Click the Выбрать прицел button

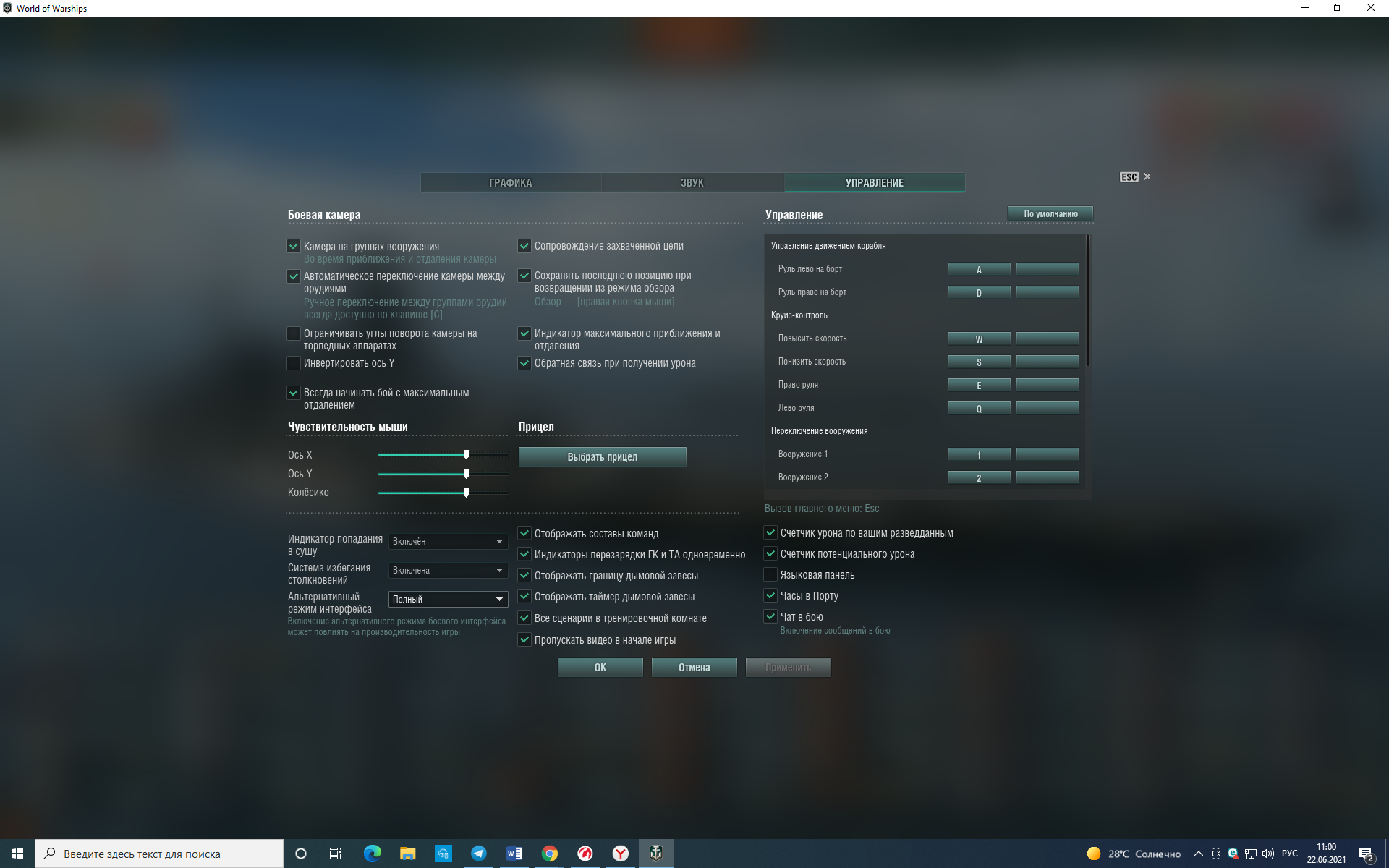click(602, 457)
